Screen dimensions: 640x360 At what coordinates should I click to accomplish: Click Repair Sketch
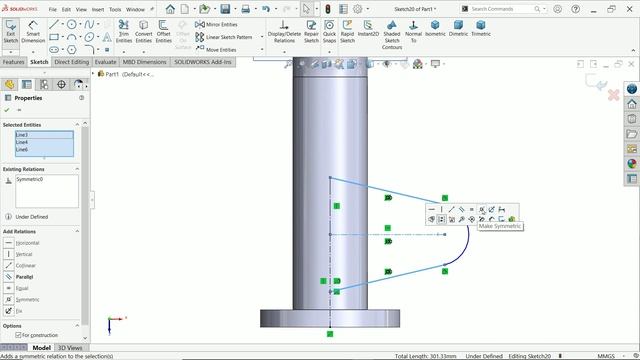pyautogui.click(x=311, y=32)
